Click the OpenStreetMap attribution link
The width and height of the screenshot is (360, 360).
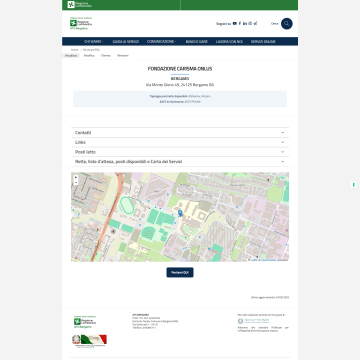coord(269,260)
